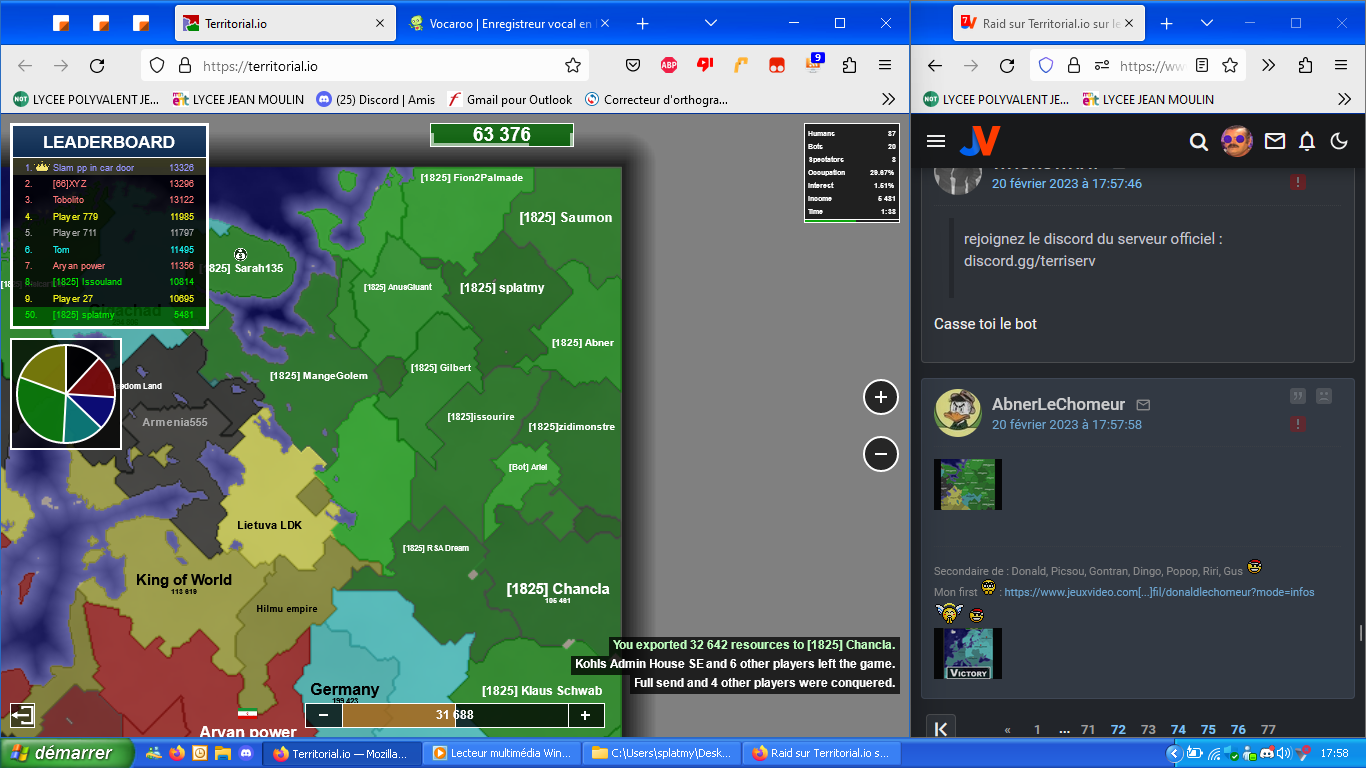Open jeuxvideo.com private messages envelope
Image resolution: width=1366 pixels, height=768 pixels.
1274,142
